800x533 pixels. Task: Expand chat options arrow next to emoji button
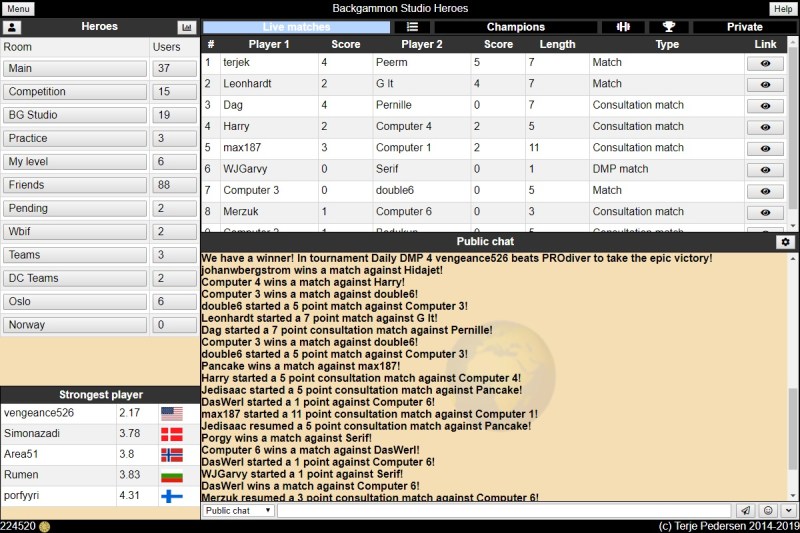[789, 510]
